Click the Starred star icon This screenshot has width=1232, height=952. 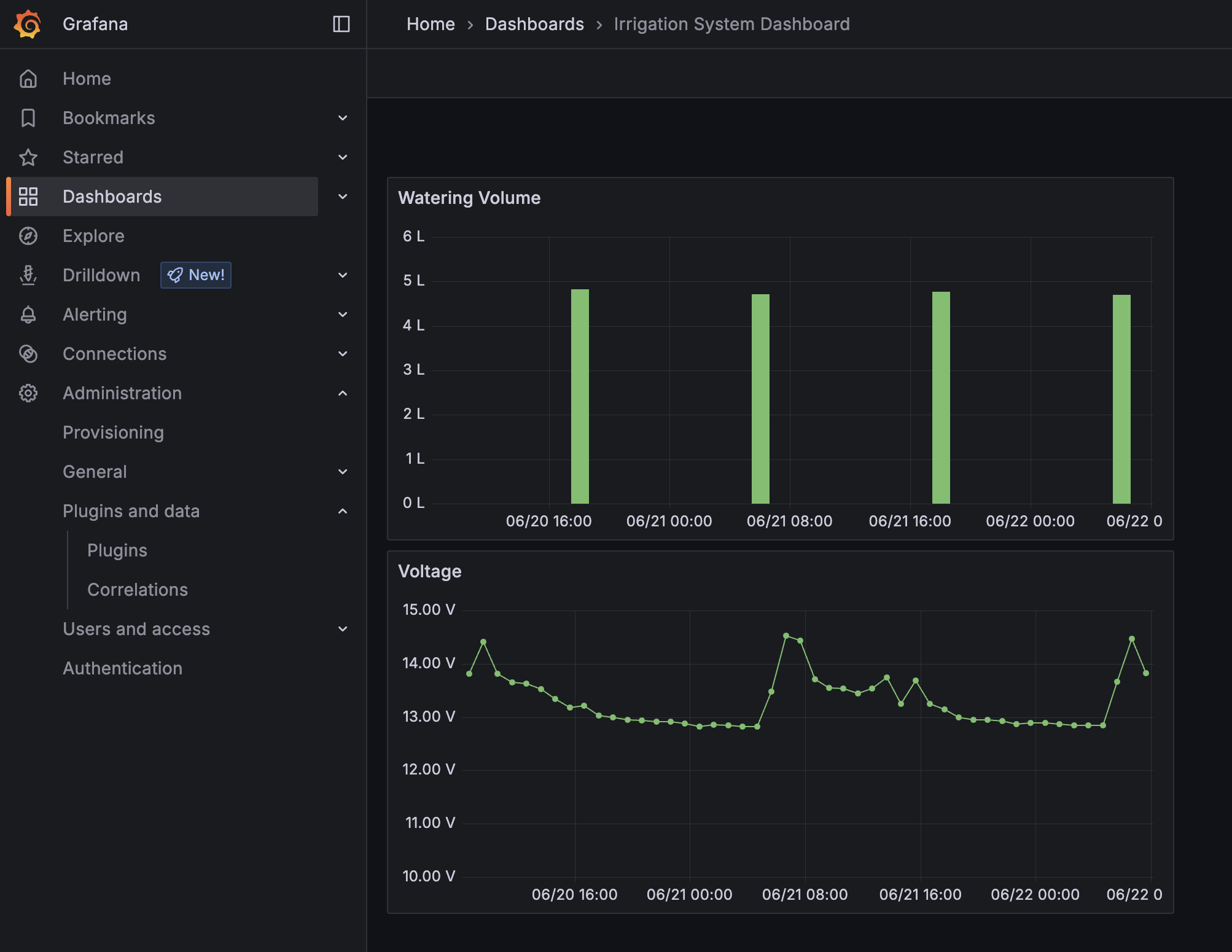(x=28, y=157)
